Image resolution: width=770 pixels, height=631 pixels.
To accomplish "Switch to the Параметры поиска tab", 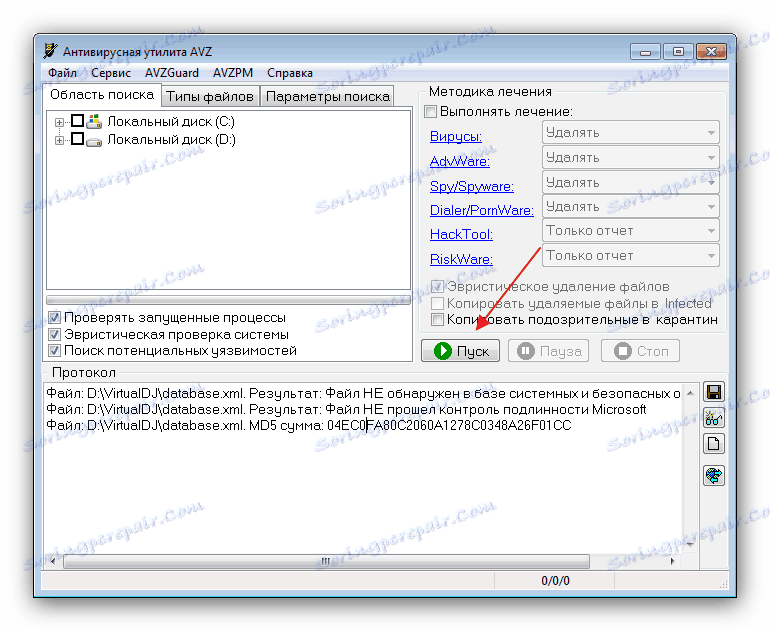I will (328, 96).
